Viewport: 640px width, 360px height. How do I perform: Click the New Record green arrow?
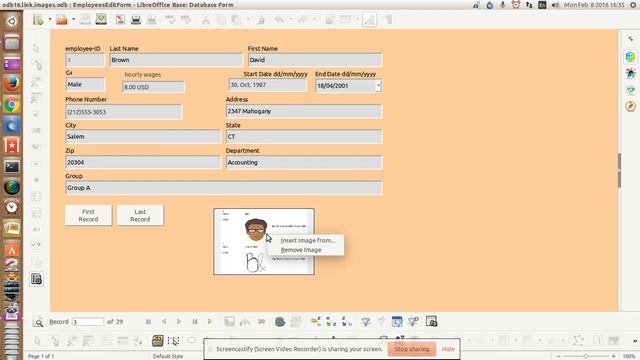point(210,322)
